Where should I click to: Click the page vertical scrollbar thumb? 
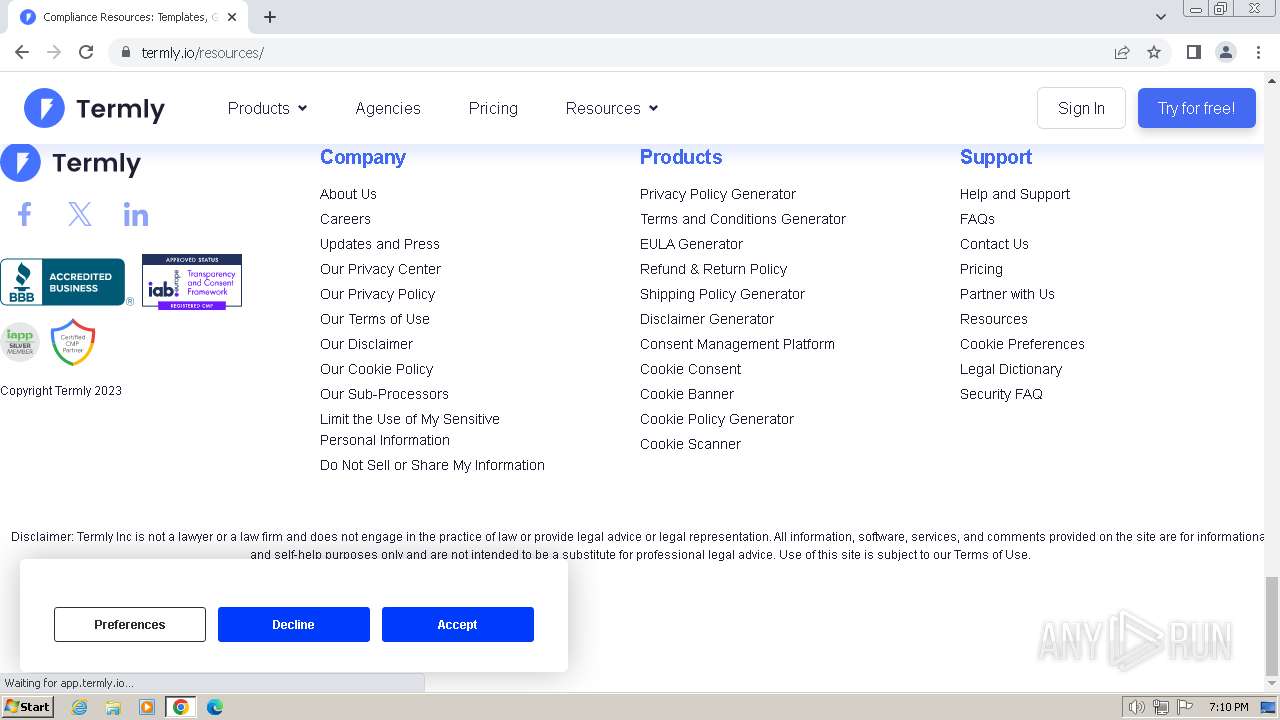(1272, 626)
